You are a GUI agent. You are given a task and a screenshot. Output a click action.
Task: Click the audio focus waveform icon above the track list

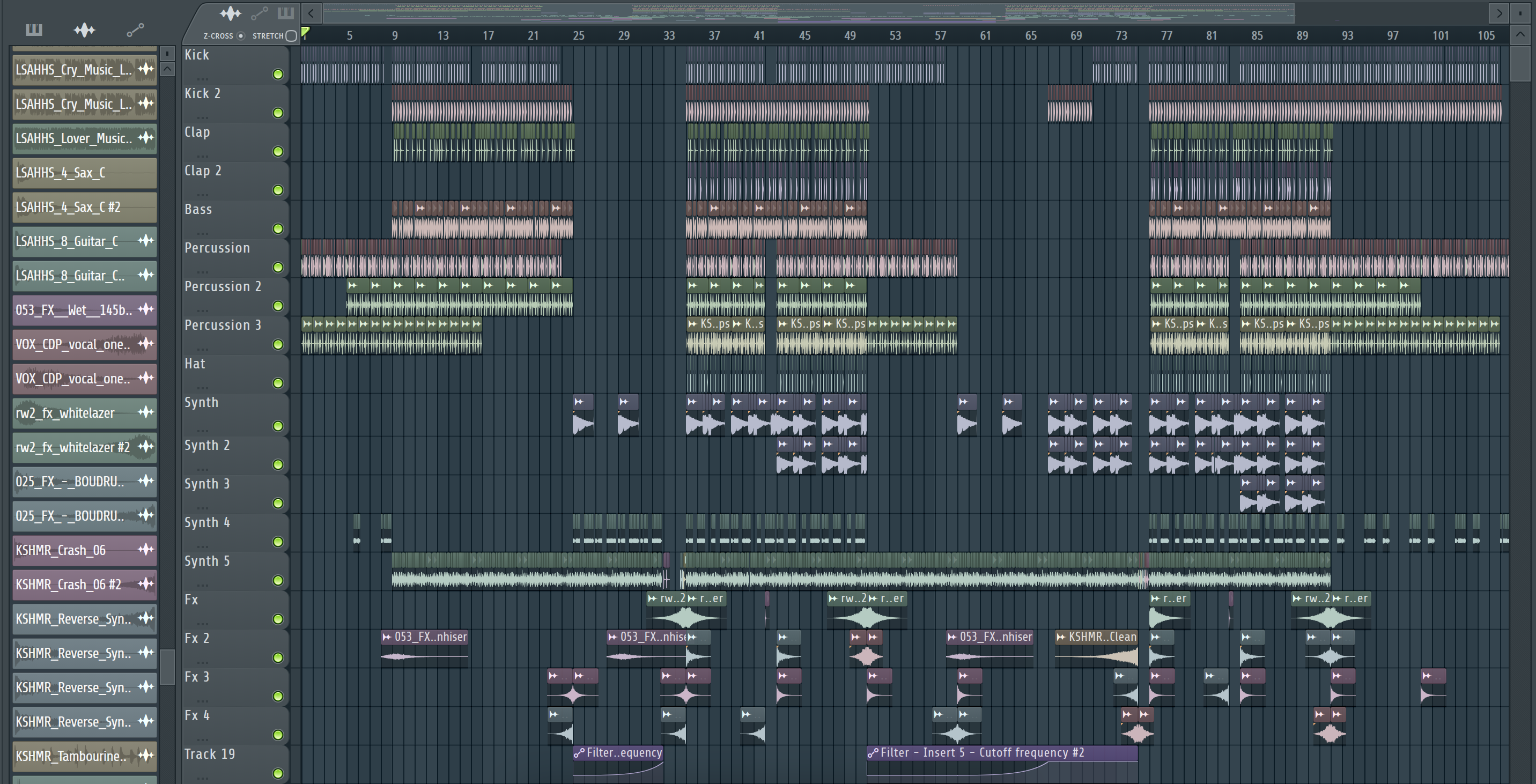230,13
